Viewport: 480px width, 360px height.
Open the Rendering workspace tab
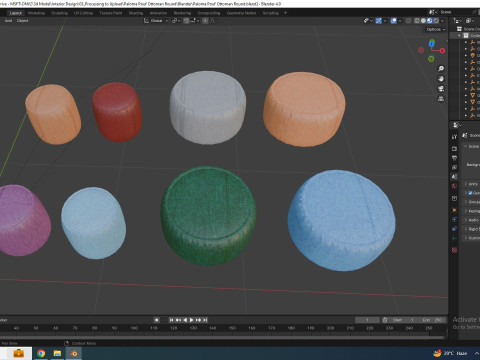click(182, 13)
